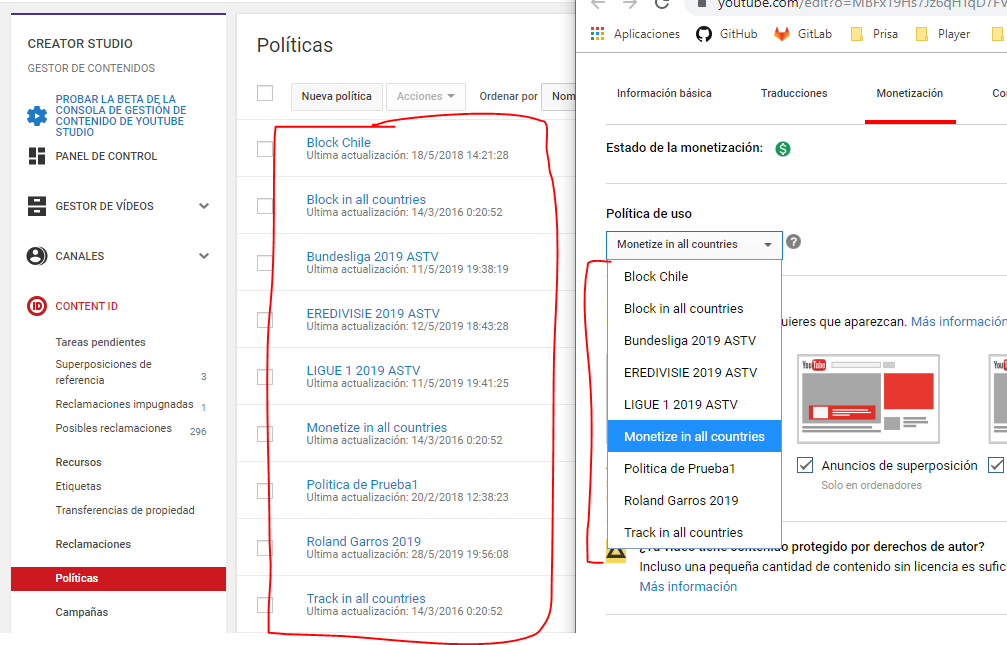Viewport: 1007px width, 645px height.
Task: Click the Nueva política button
Action: pyautogui.click(x=337, y=96)
